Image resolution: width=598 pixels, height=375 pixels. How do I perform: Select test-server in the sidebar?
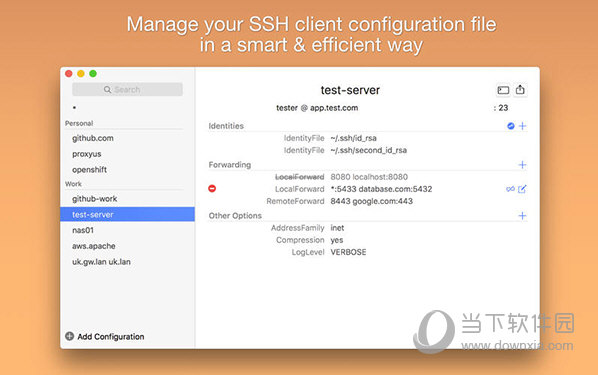(x=127, y=214)
